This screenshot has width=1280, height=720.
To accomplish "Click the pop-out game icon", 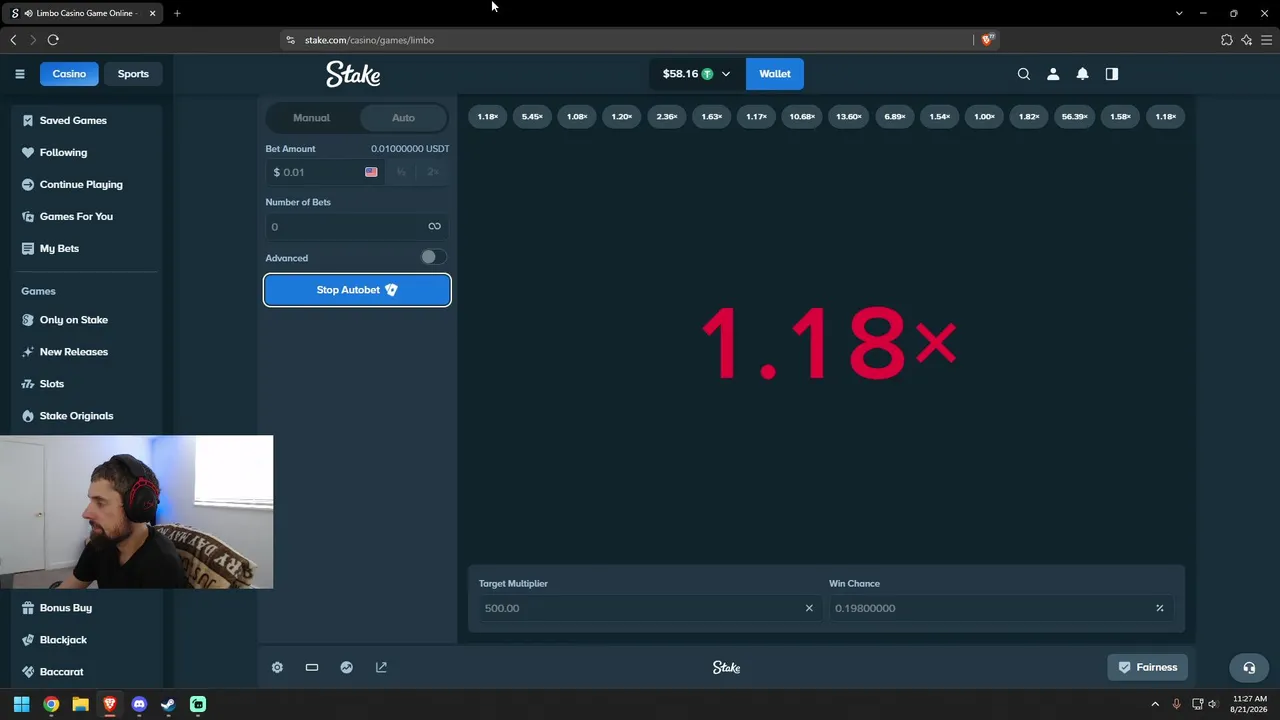I will coord(381,667).
